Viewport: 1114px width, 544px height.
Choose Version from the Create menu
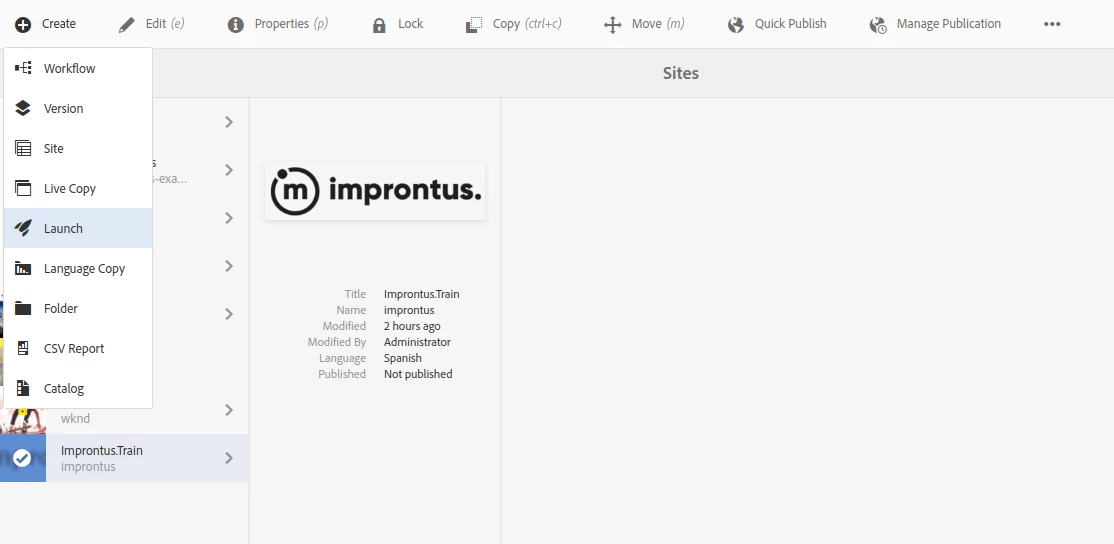click(78, 108)
